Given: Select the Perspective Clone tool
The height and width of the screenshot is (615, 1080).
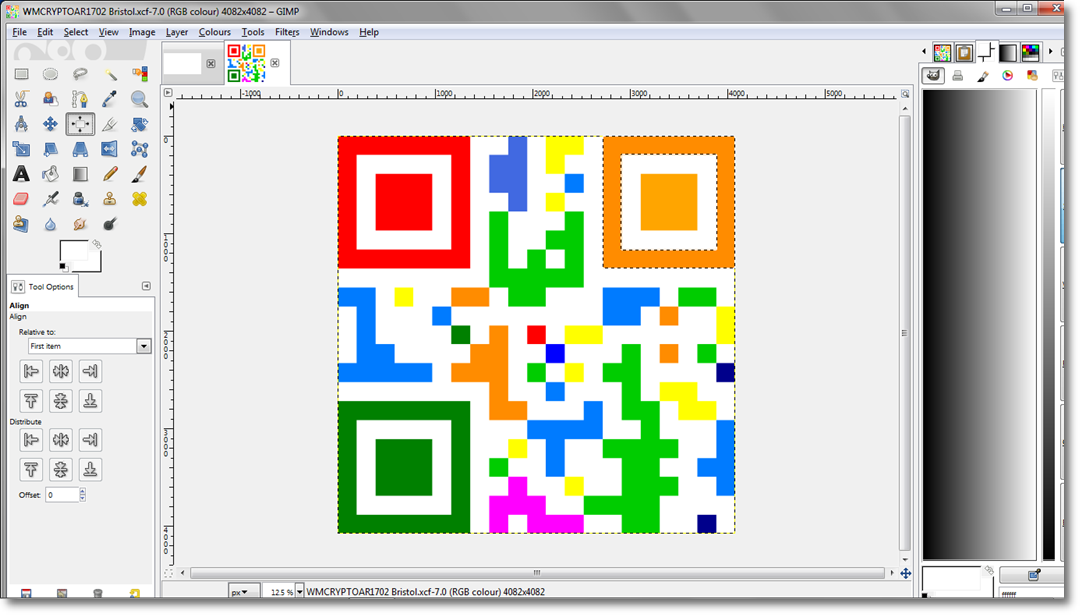Looking at the screenshot, I should 21,224.
